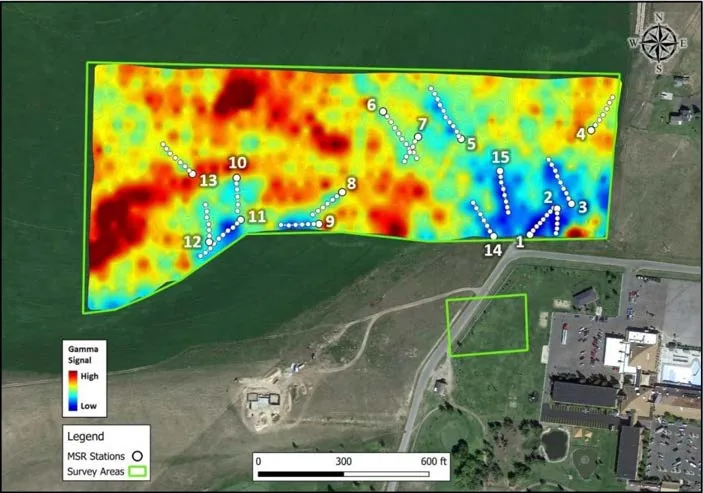Image resolution: width=703 pixels, height=493 pixels.
Task: Click the number label '9' on heatmap
Action: click(330, 221)
